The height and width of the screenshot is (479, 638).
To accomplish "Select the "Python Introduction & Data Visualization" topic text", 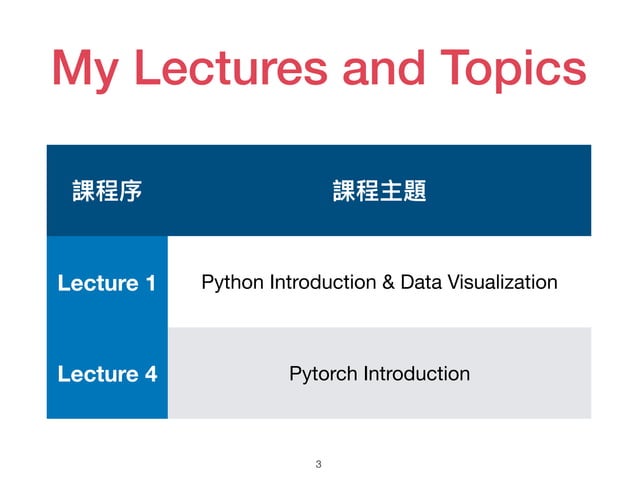I will [379, 282].
